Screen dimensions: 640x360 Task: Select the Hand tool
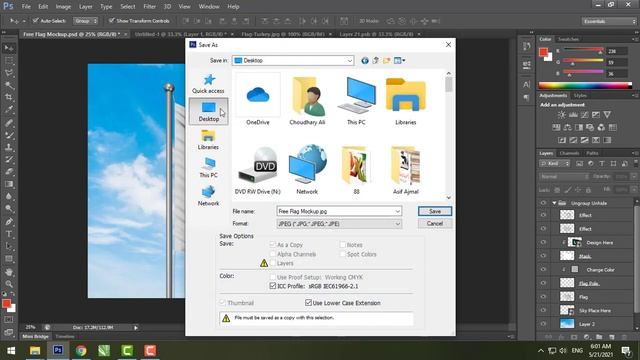click(9, 271)
